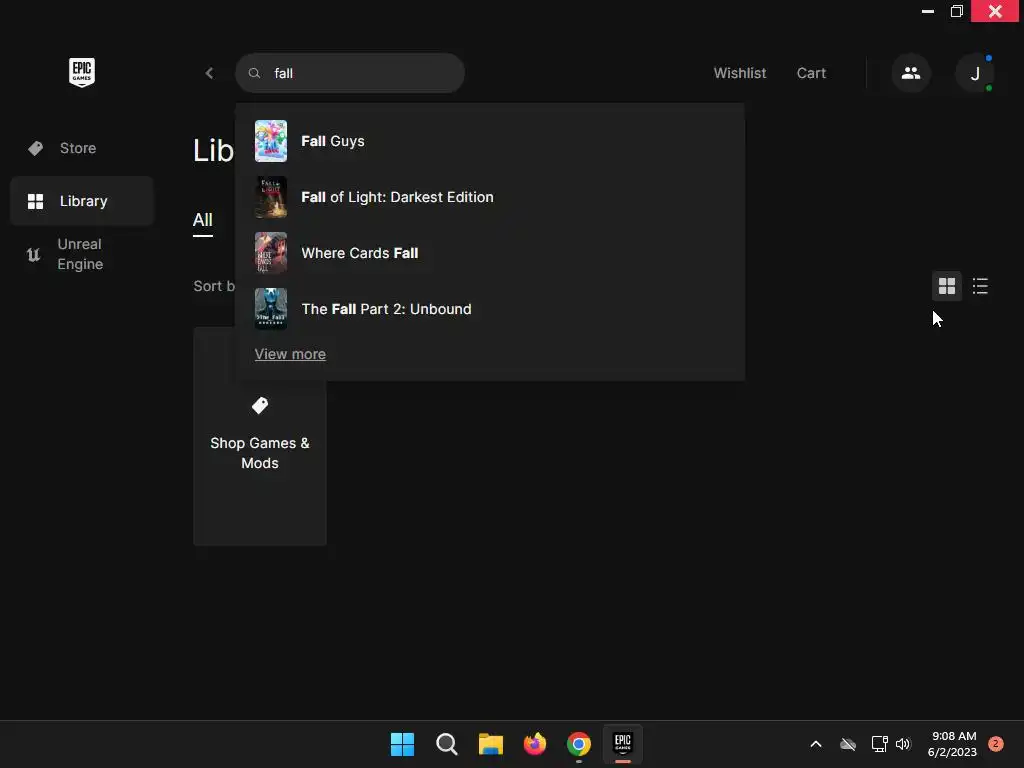Select the Fall Guys search result
This screenshot has height=768, width=1024.
pos(490,141)
